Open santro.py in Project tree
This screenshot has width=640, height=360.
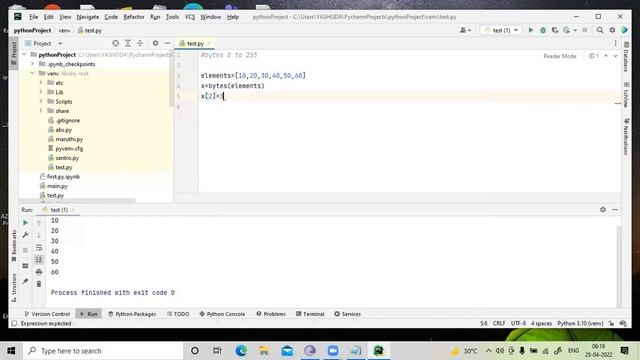pos(67,158)
